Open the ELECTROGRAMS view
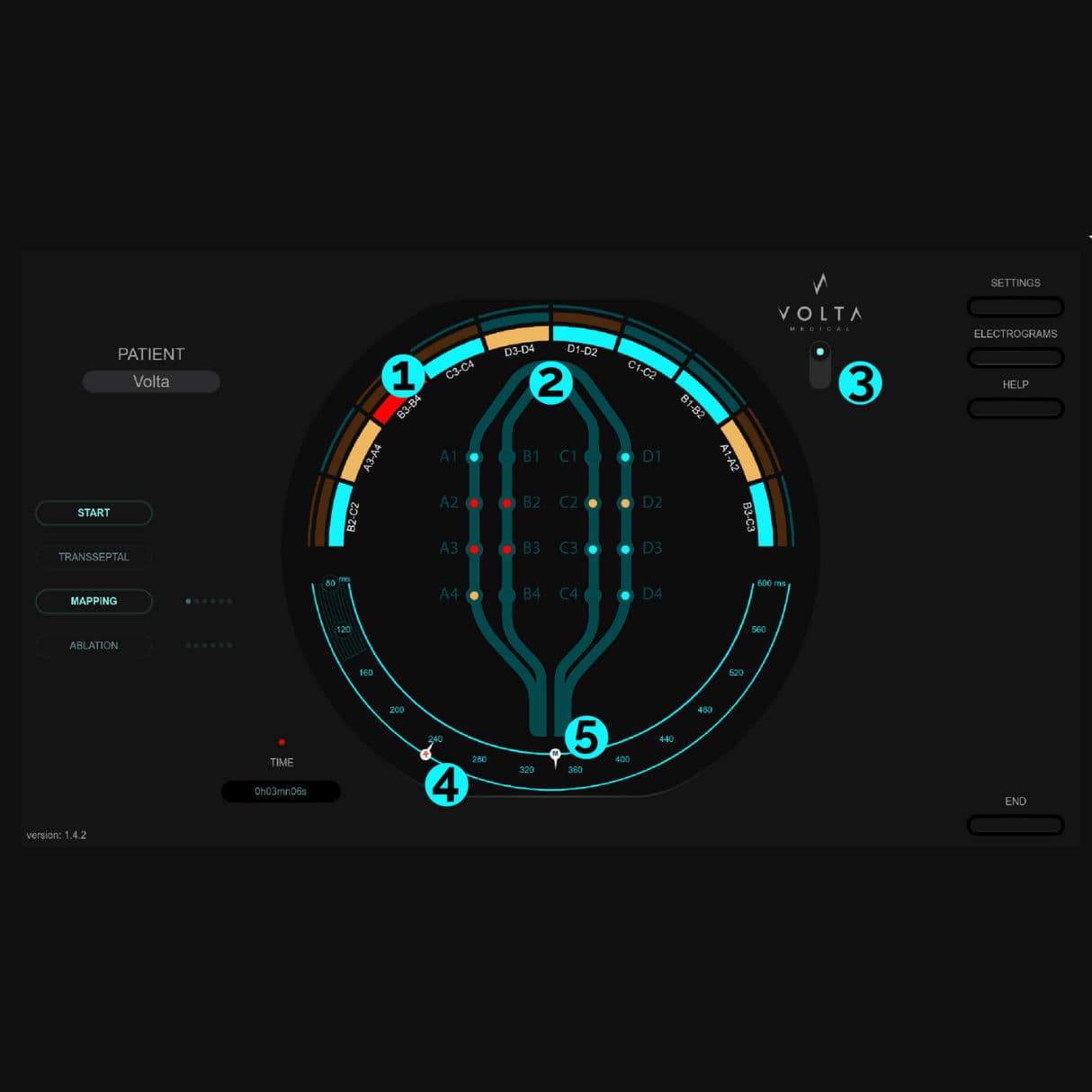This screenshot has width=1092, height=1092. point(1016,357)
